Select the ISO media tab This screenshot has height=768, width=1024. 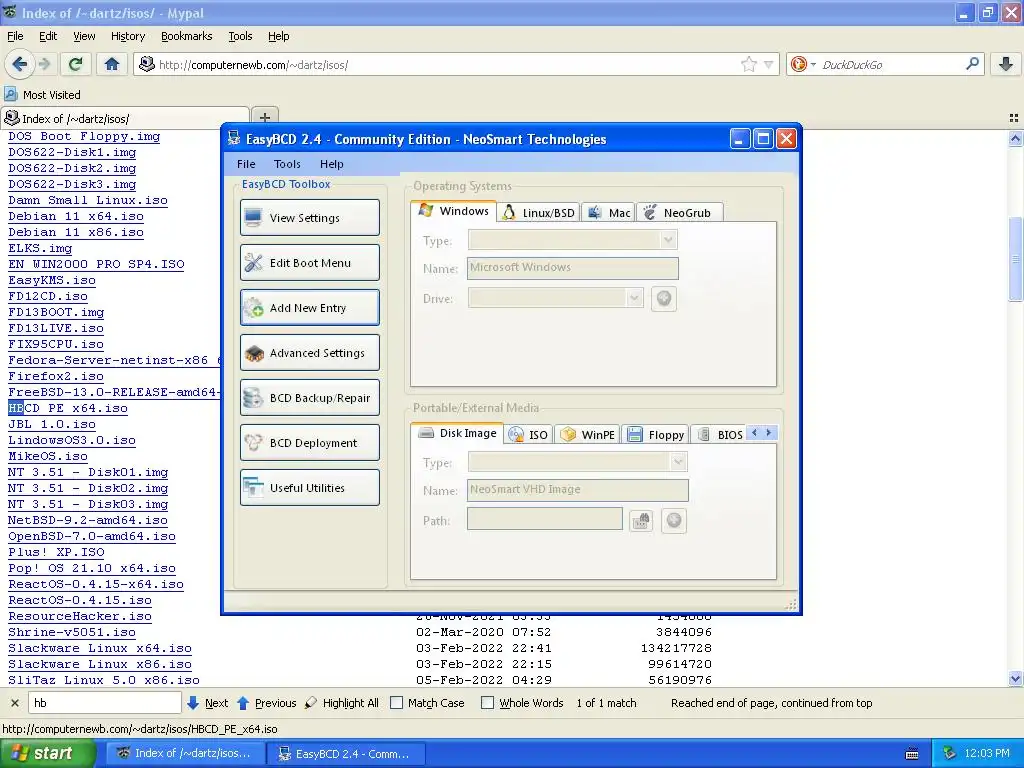[528, 434]
